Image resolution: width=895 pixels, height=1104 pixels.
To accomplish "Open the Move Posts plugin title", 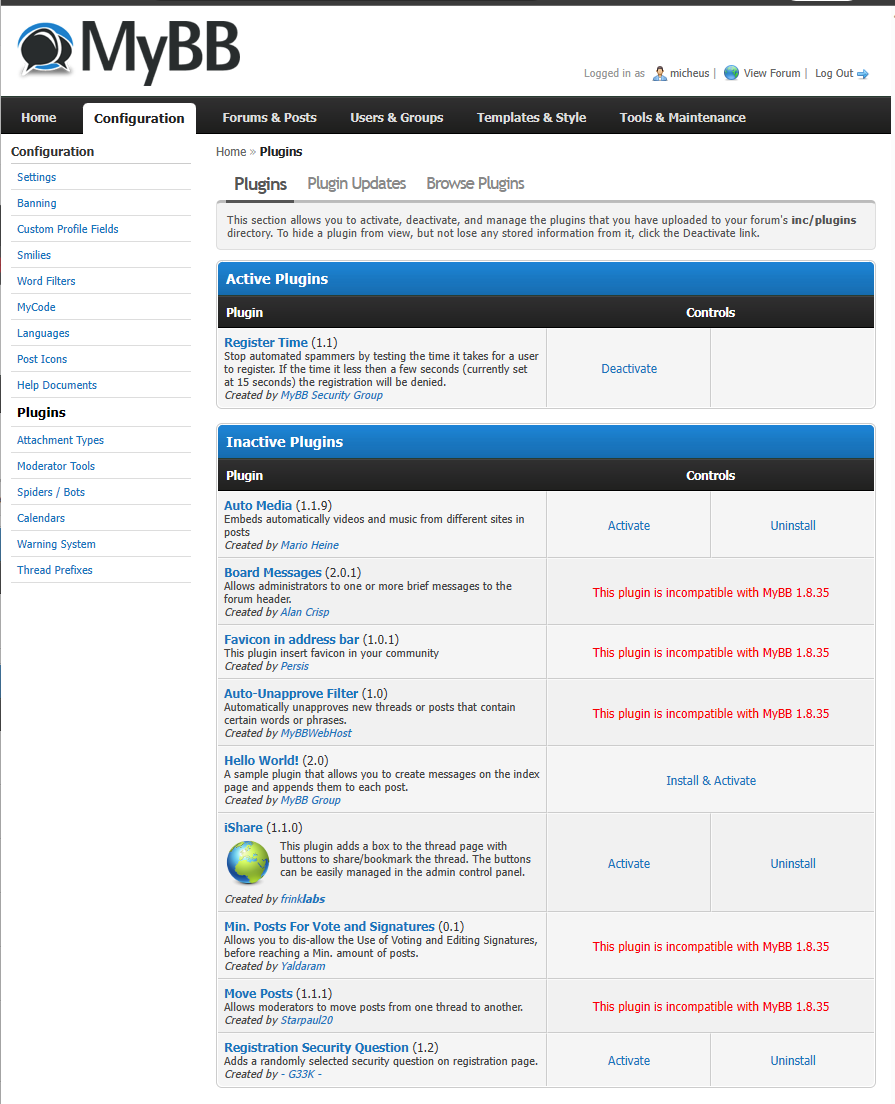I will (258, 994).
